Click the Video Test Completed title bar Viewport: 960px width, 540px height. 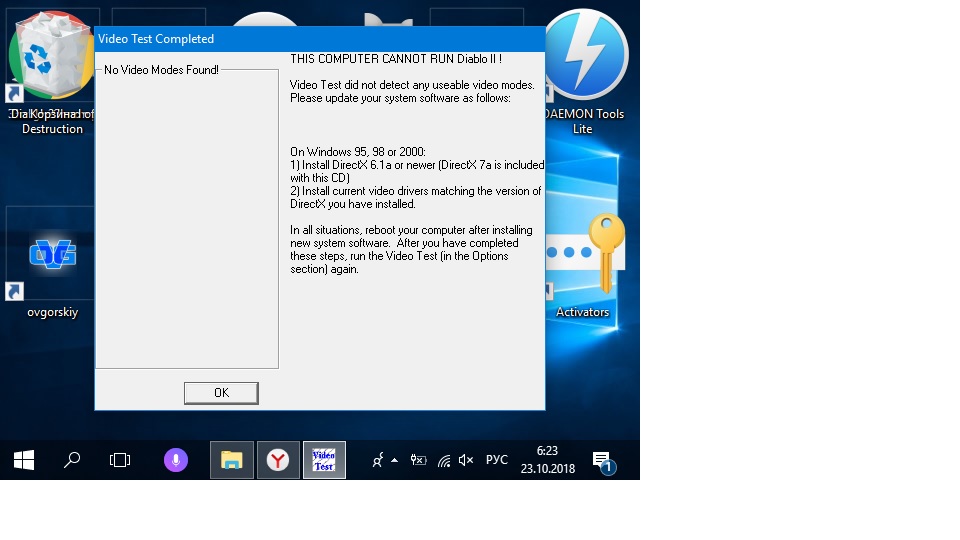click(320, 39)
